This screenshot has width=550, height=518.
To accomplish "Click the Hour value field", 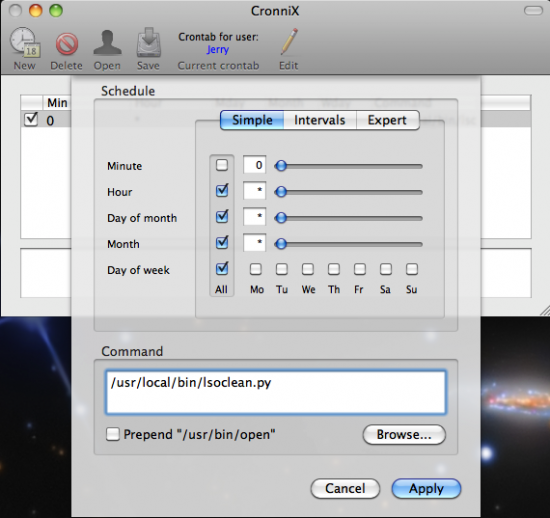I will point(255,190).
